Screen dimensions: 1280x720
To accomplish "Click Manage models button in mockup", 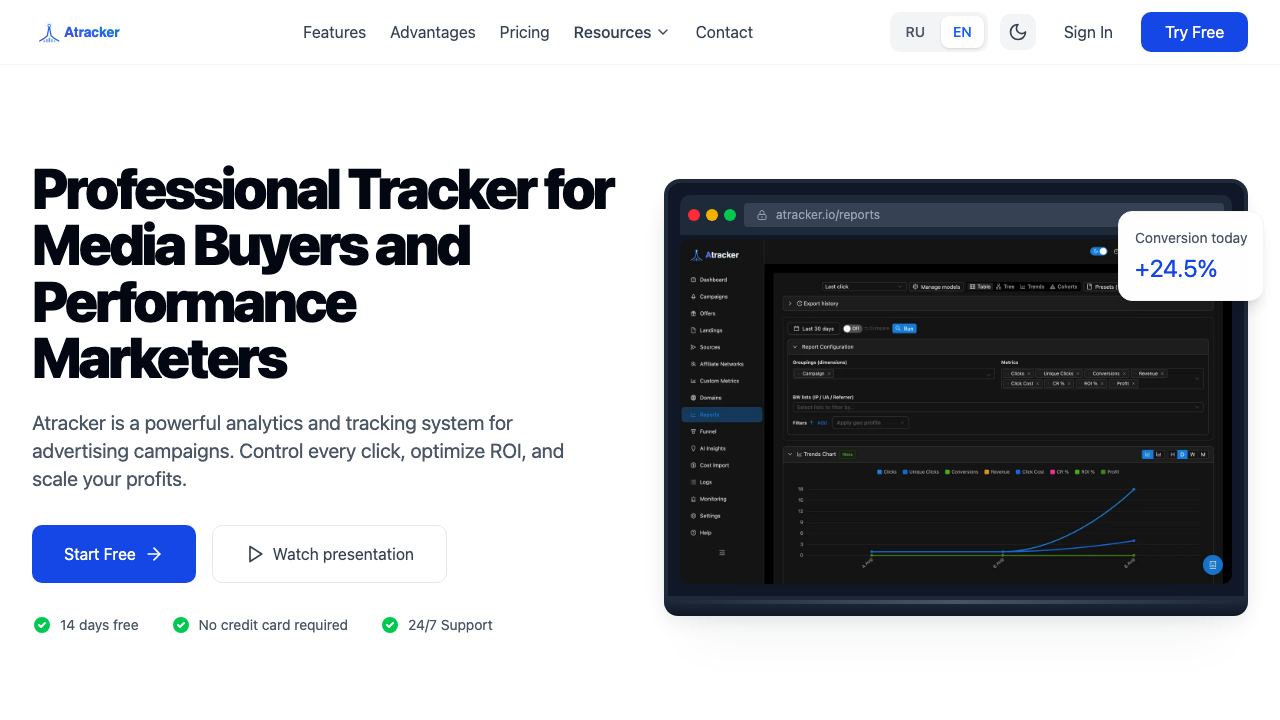I will click(x=936, y=287).
